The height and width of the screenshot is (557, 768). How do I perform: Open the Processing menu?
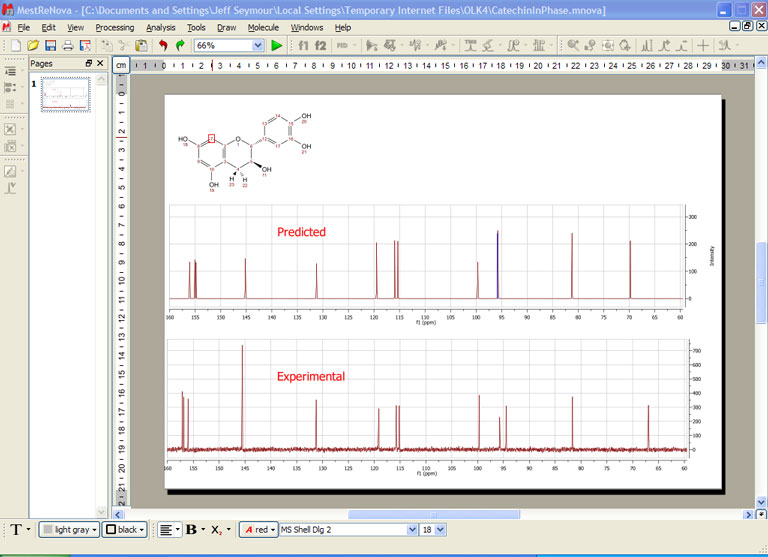114,27
